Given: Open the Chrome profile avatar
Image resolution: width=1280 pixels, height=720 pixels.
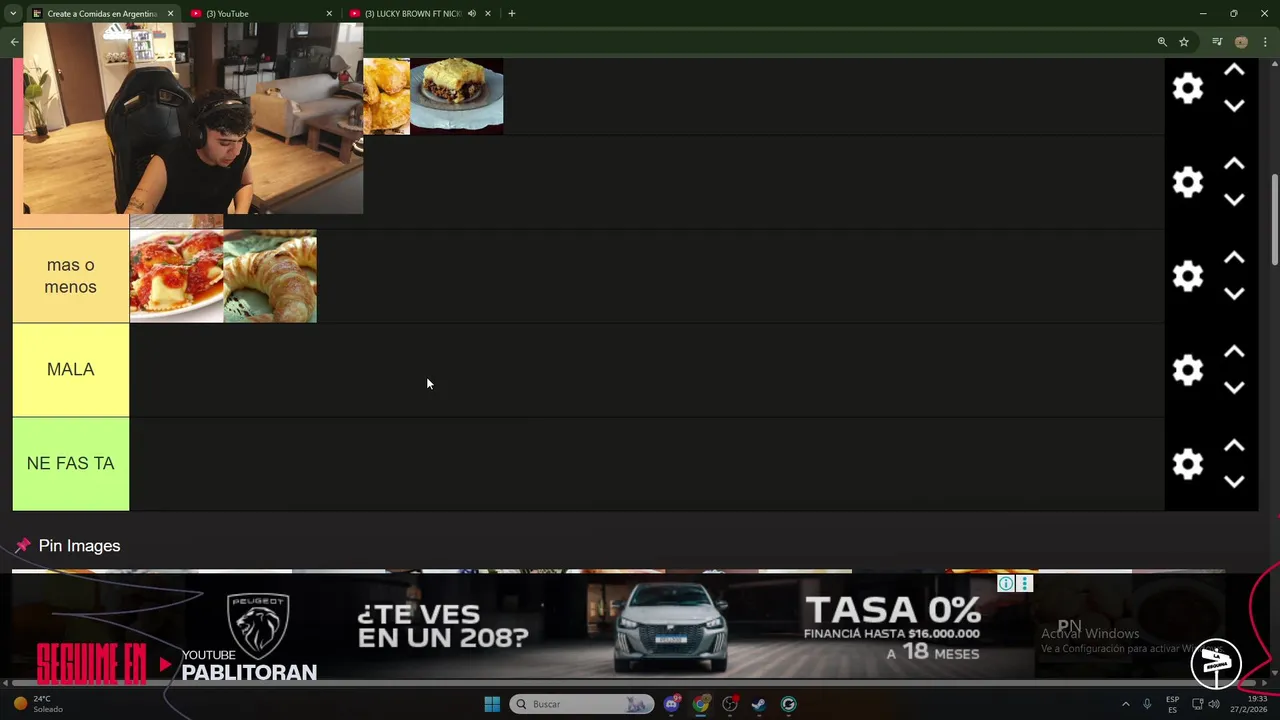Looking at the screenshot, I should point(1241,42).
